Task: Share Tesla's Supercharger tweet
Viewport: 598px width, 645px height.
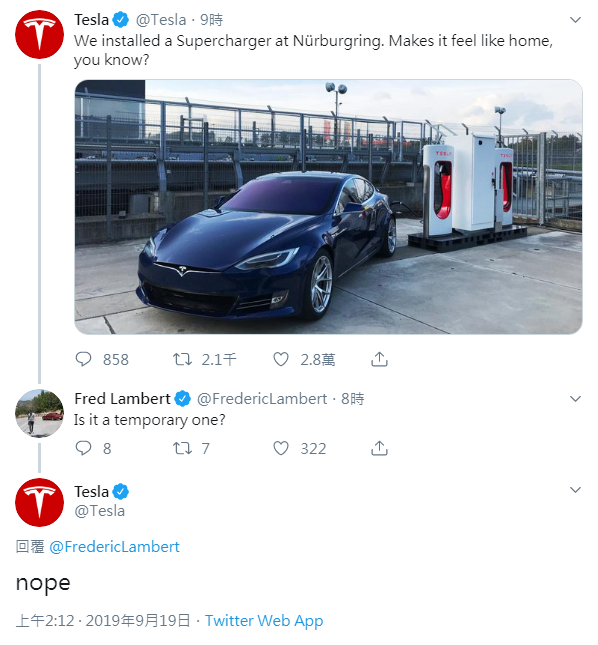Action: pos(379,359)
